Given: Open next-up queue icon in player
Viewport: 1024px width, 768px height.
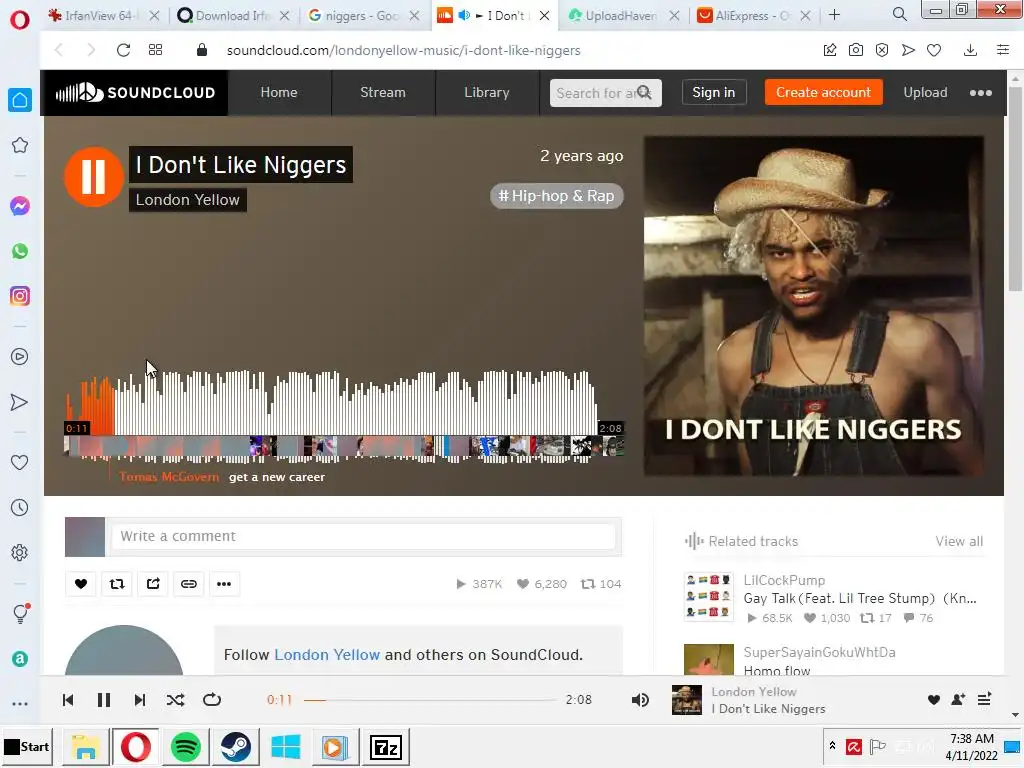Looking at the screenshot, I should click(x=984, y=699).
